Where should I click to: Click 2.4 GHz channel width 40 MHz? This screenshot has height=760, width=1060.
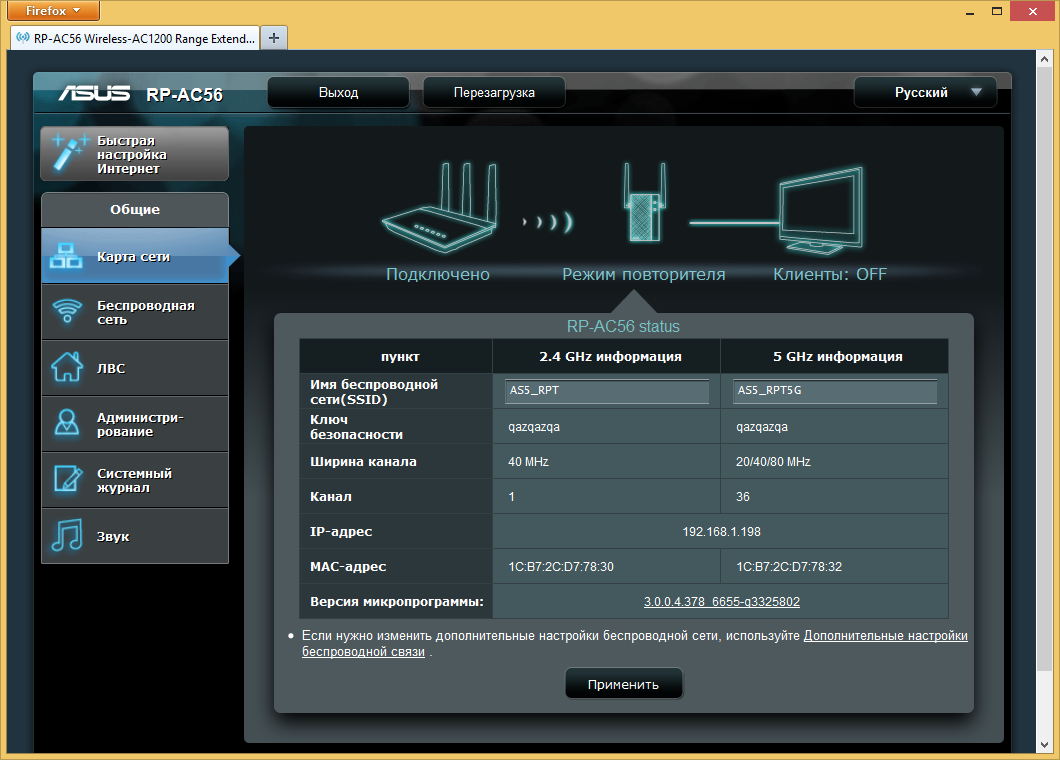[529, 462]
